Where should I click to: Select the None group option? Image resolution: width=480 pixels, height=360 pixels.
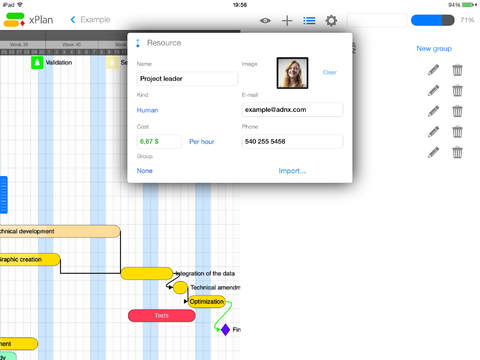point(145,171)
